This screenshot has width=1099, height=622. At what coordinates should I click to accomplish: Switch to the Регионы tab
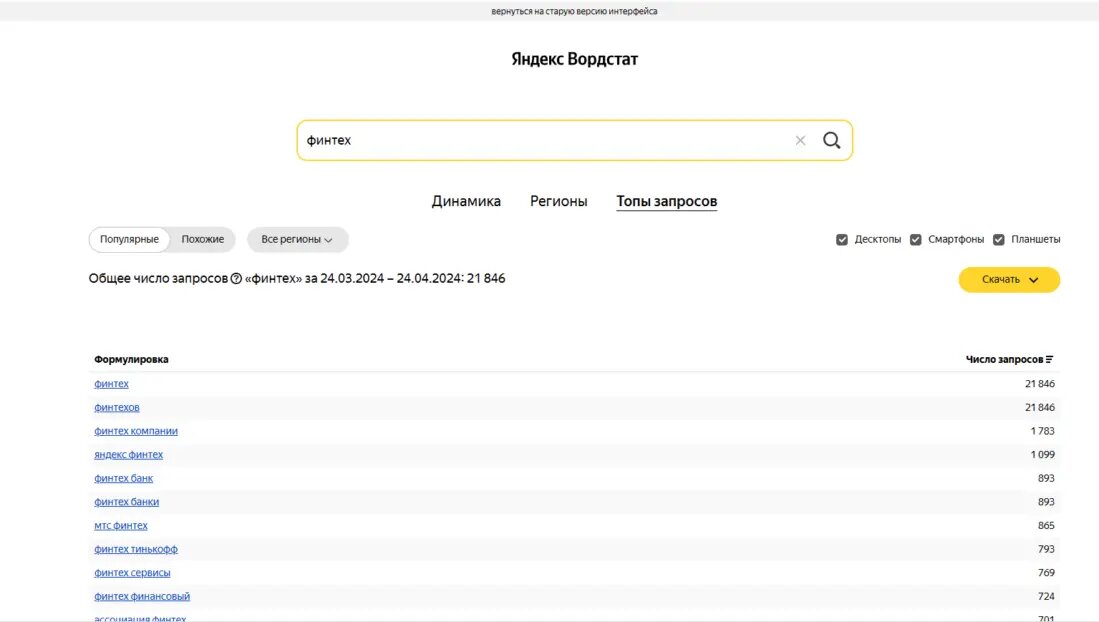[x=559, y=201]
